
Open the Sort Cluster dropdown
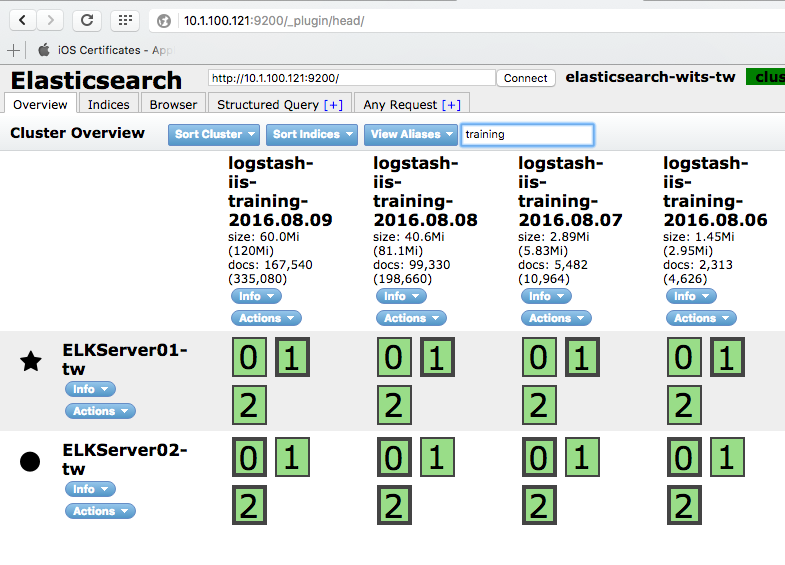pos(214,135)
